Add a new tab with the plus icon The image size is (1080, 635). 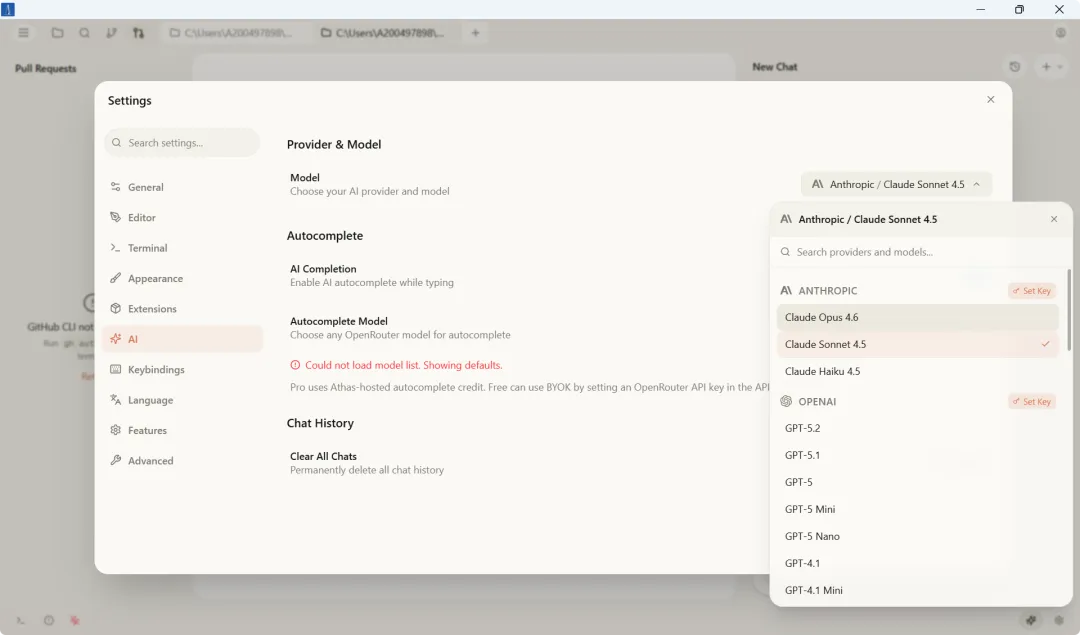pos(475,32)
